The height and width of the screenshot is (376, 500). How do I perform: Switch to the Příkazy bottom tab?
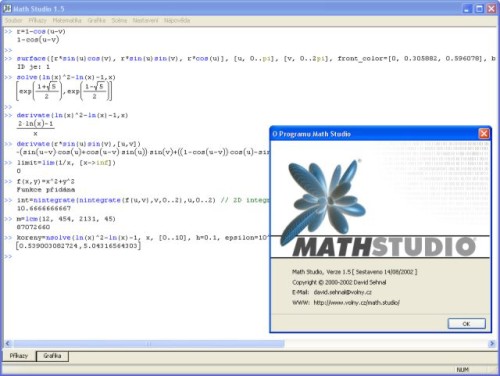19,356
